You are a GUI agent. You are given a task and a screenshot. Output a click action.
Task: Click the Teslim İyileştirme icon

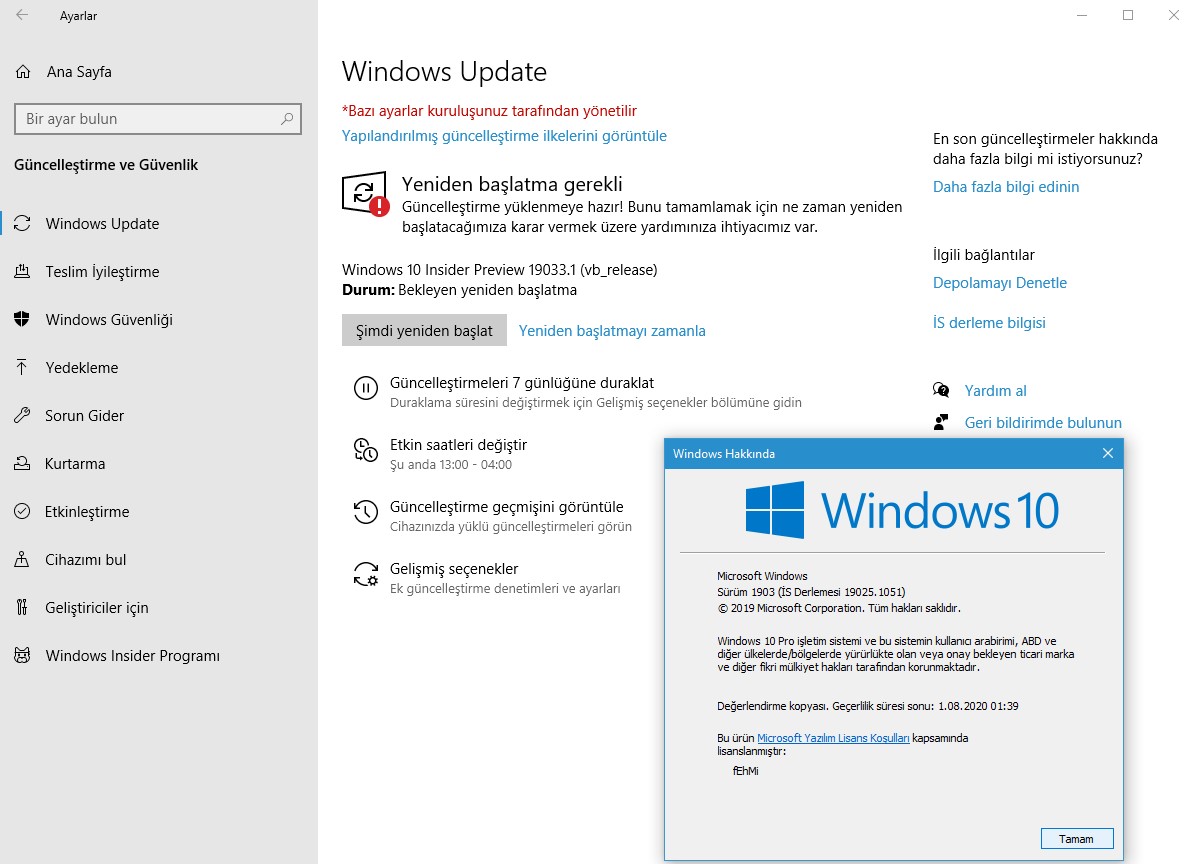click(x=22, y=271)
